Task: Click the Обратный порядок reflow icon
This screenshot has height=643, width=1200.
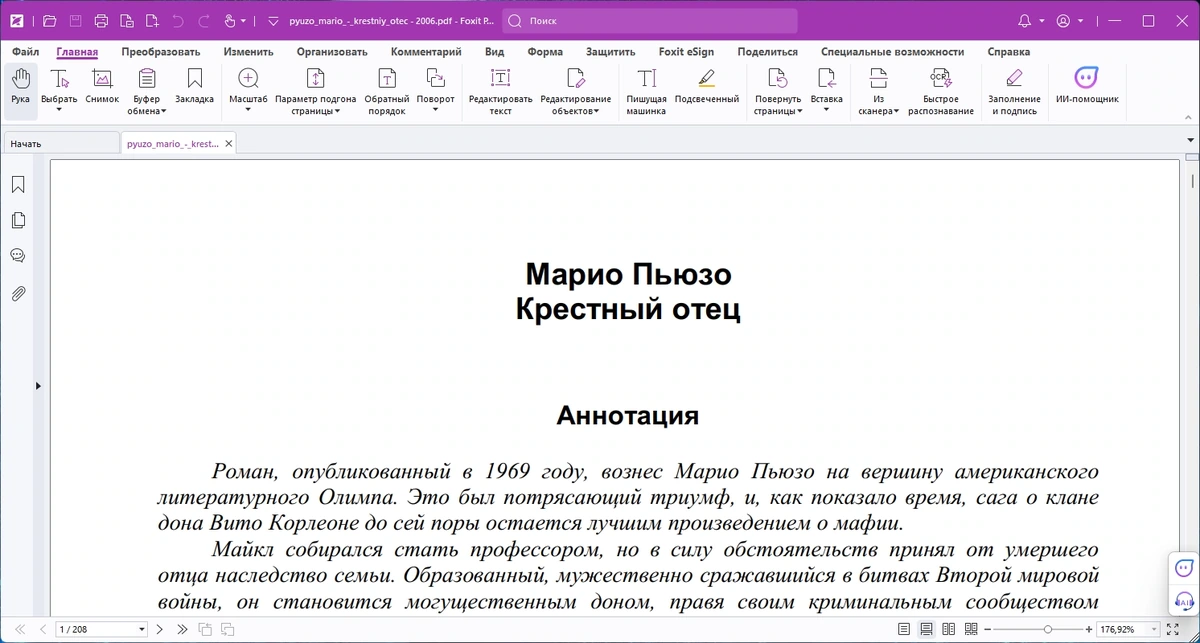Action: pos(387,80)
